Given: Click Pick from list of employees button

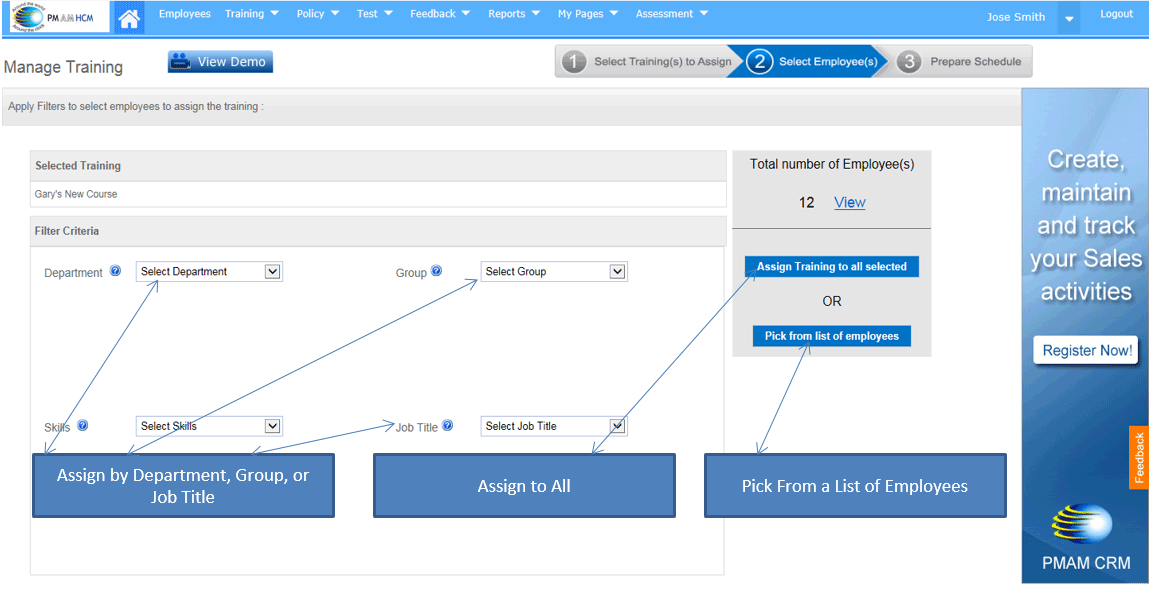Looking at the screenshot, I should 831,336.
